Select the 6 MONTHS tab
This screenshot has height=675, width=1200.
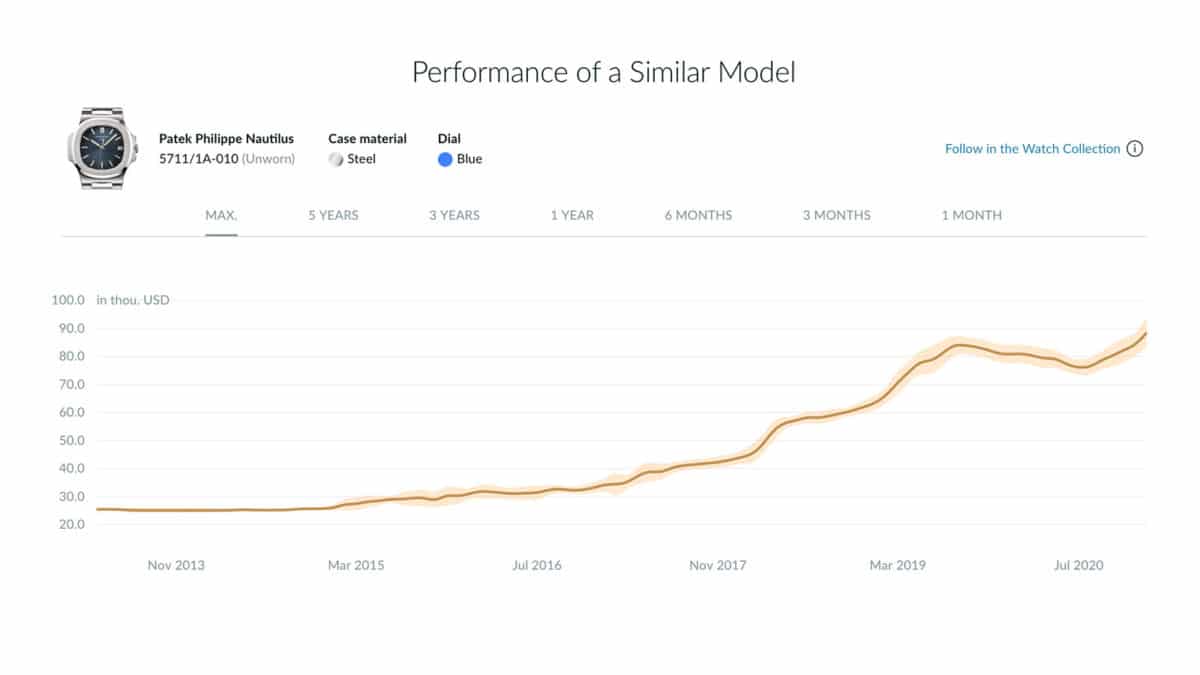click(x=698, y=215)
